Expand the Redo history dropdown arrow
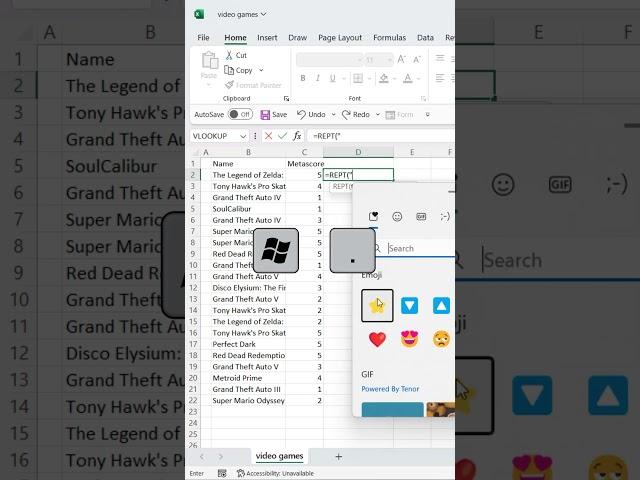 [x=378, y=115]
